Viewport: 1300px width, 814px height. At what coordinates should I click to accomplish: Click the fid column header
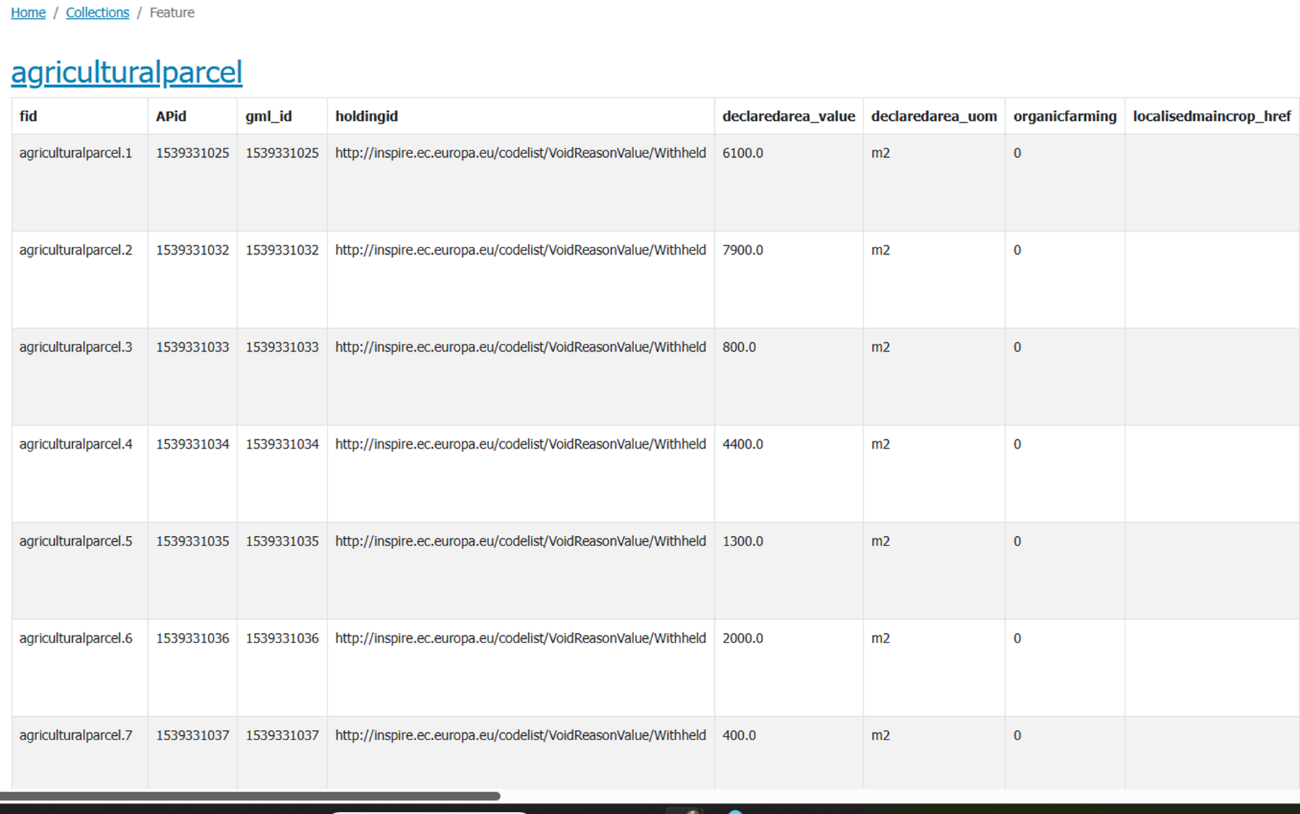pyautogui.click(x=28, y=116)
